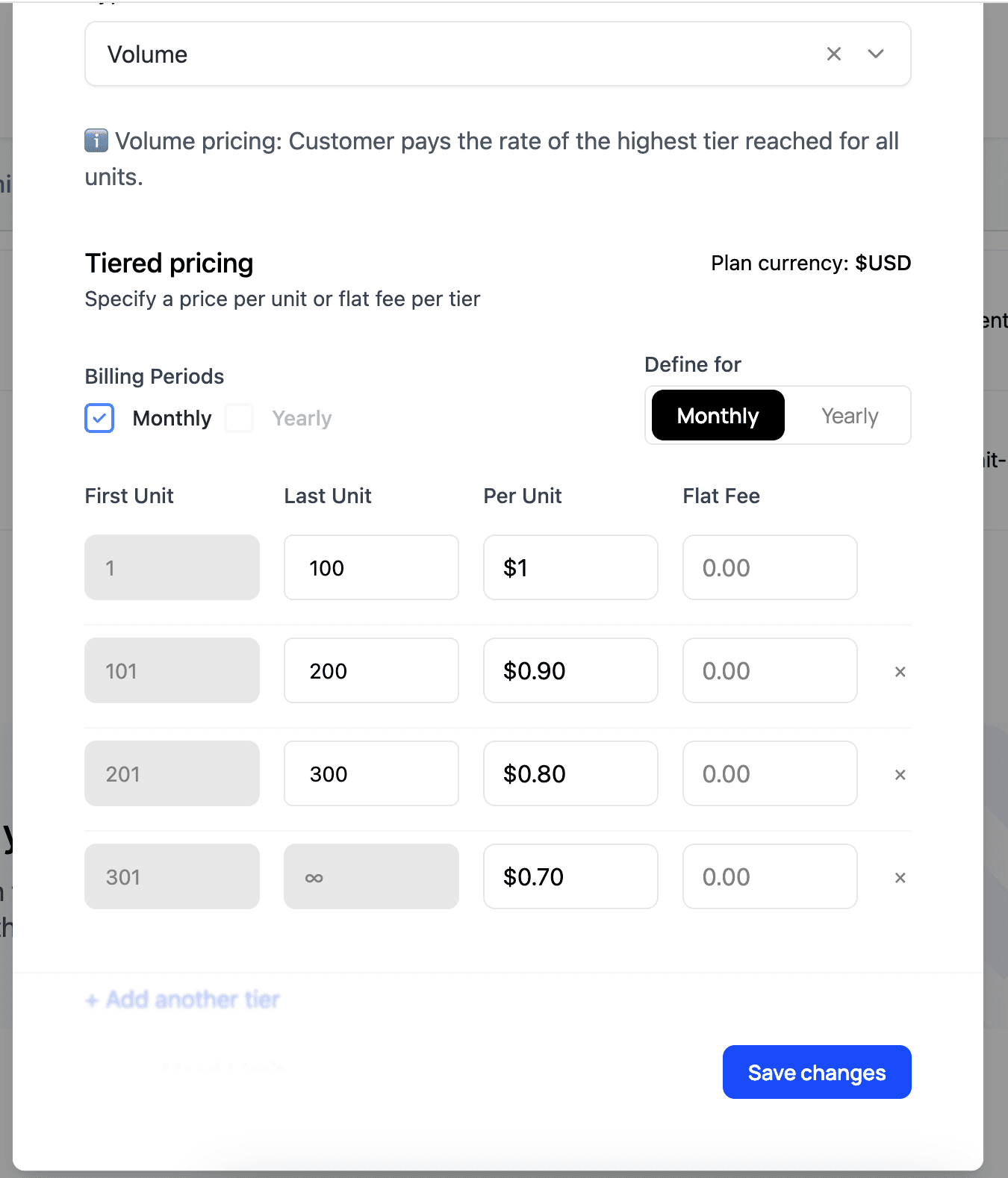Image resolution: width=1008 pixels, height=1178 pixels.
Task: Clear the Volume selection with the X icon
Action: [834, 54]
